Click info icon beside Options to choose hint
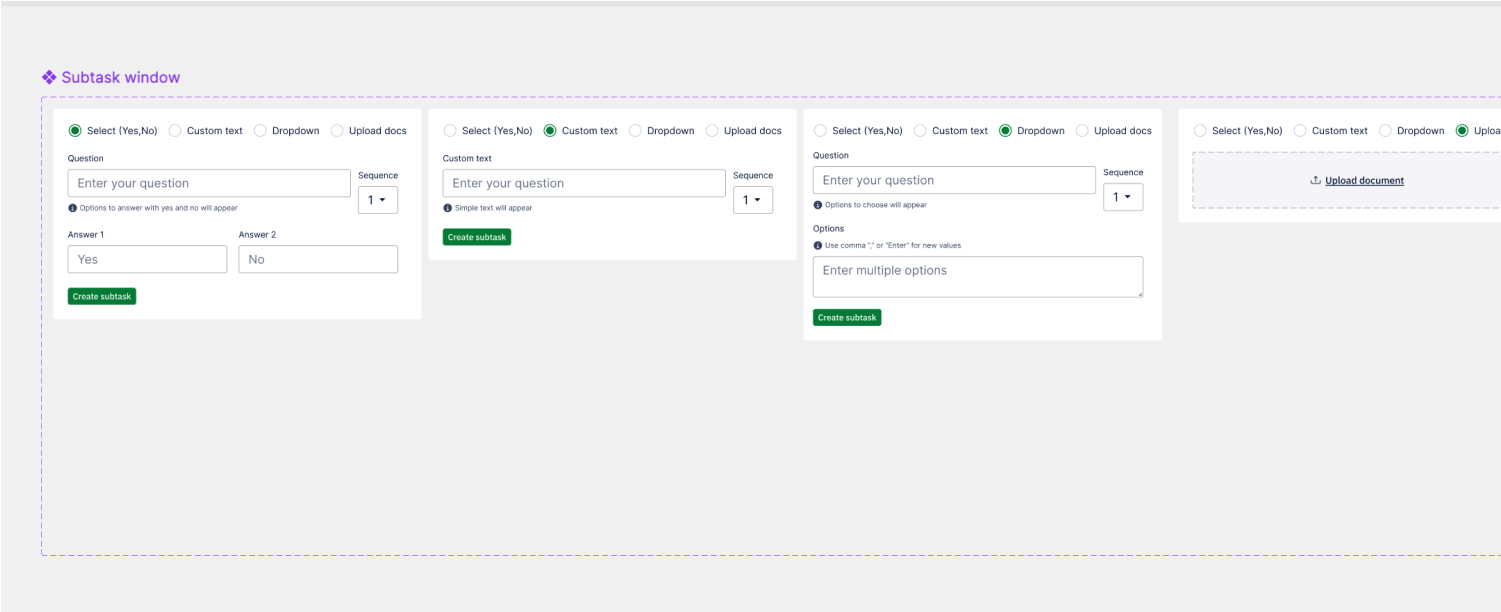 817,205
